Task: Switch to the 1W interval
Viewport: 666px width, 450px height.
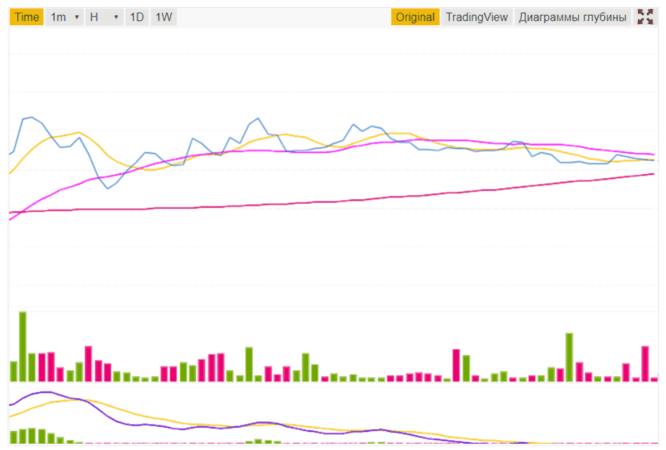Action: (x=163, y=17)
